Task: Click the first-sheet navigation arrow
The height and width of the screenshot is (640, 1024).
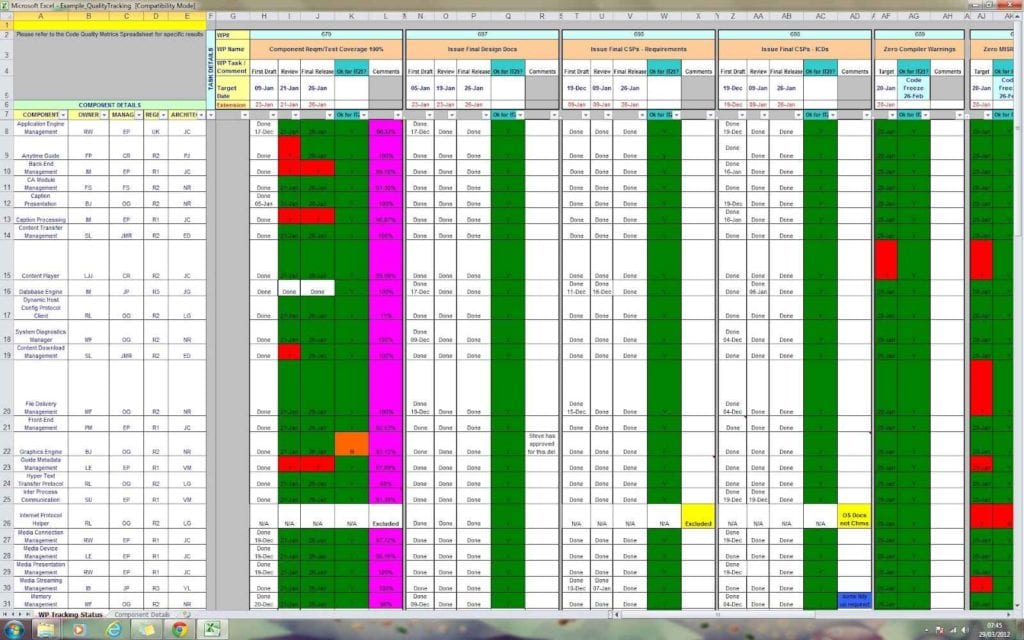Action: coord(6,614)
